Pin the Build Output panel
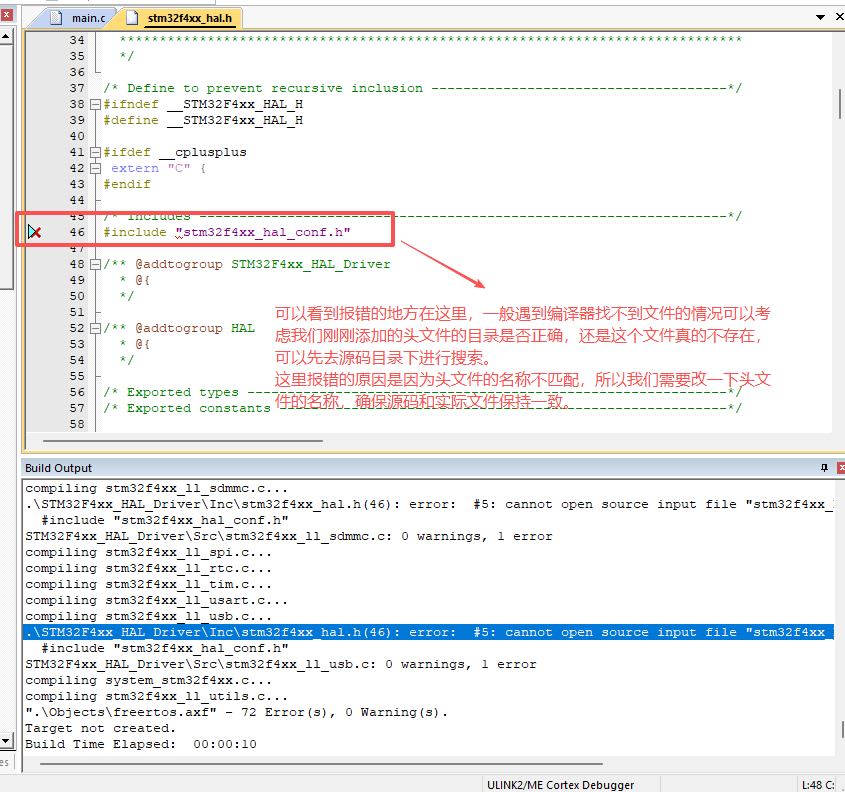Viewport: 845px width, 792px height. [824, 468]
